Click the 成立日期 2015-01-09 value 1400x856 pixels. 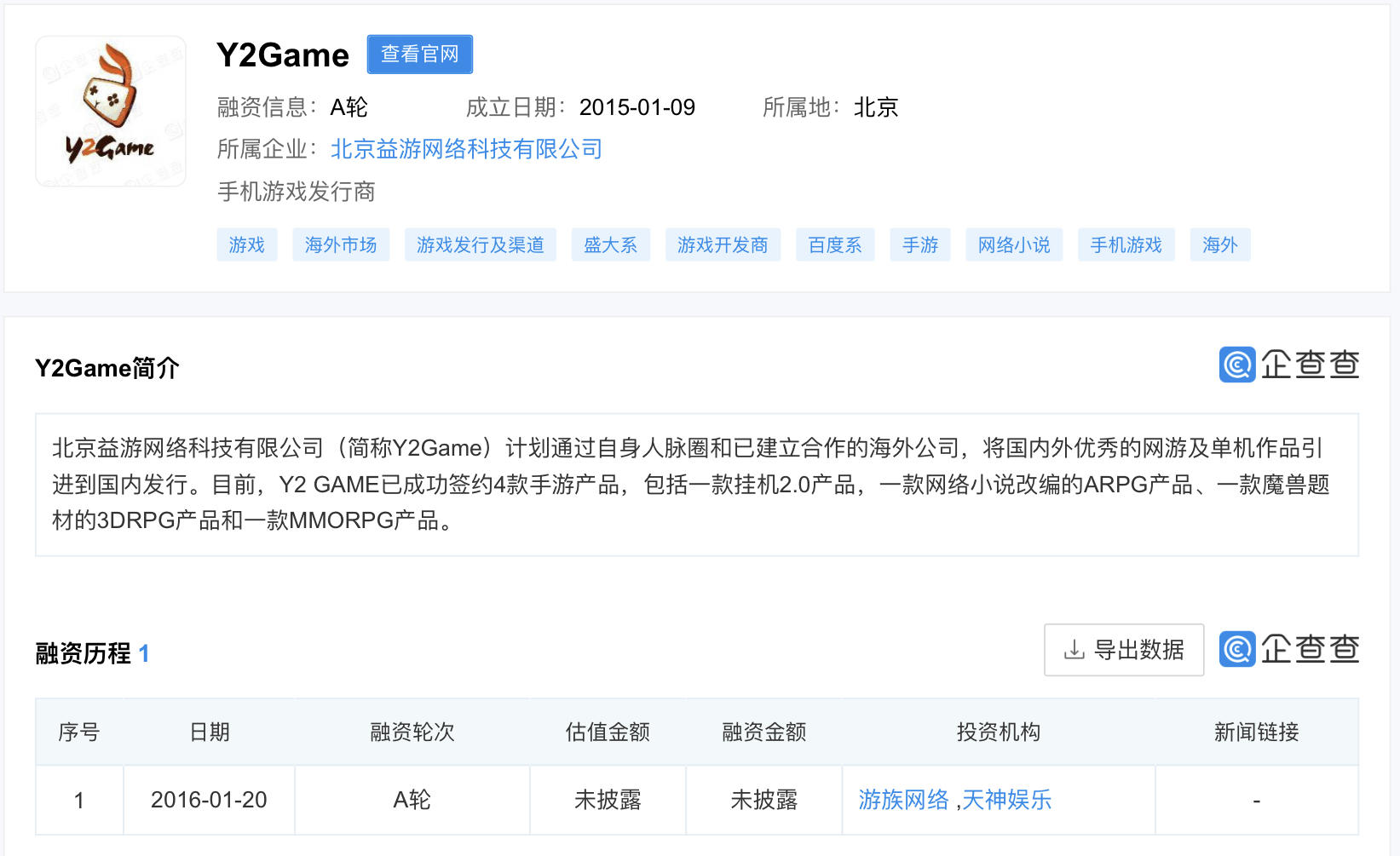click(637, 107)
